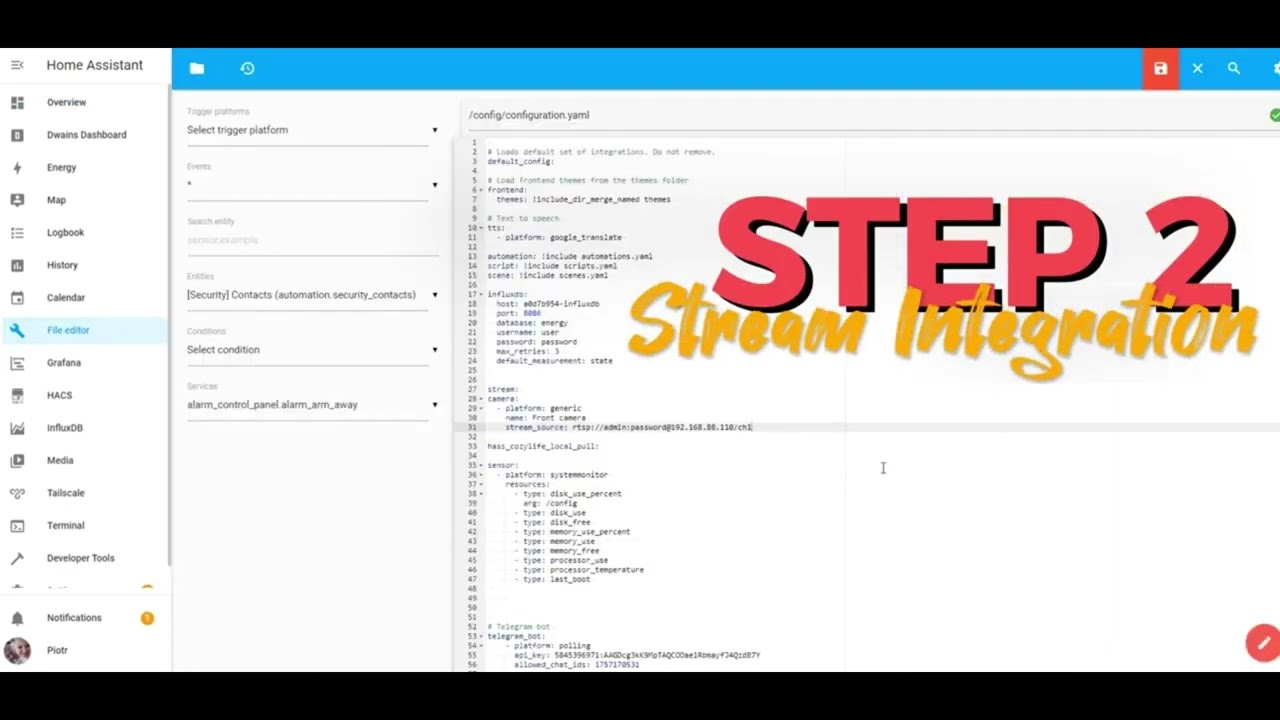Collapse the resources block fold arrow at line 37
The image size is (1280, 720).
point(481,484)
